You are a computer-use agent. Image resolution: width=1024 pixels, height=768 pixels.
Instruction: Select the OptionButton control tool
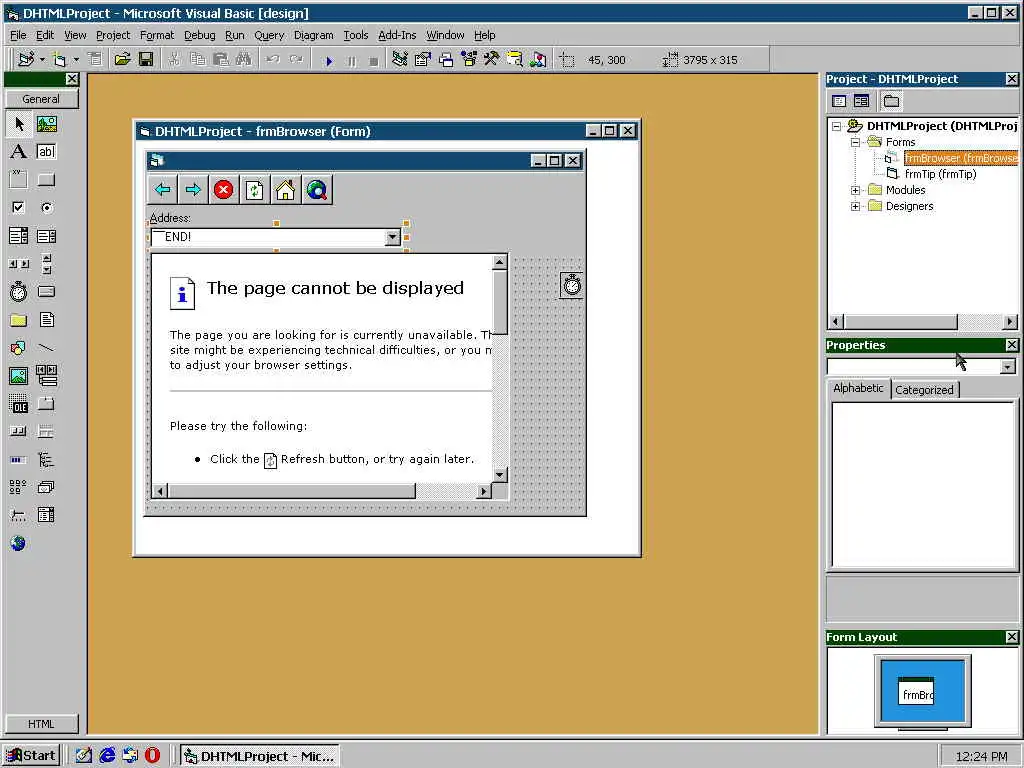(46, 208)
